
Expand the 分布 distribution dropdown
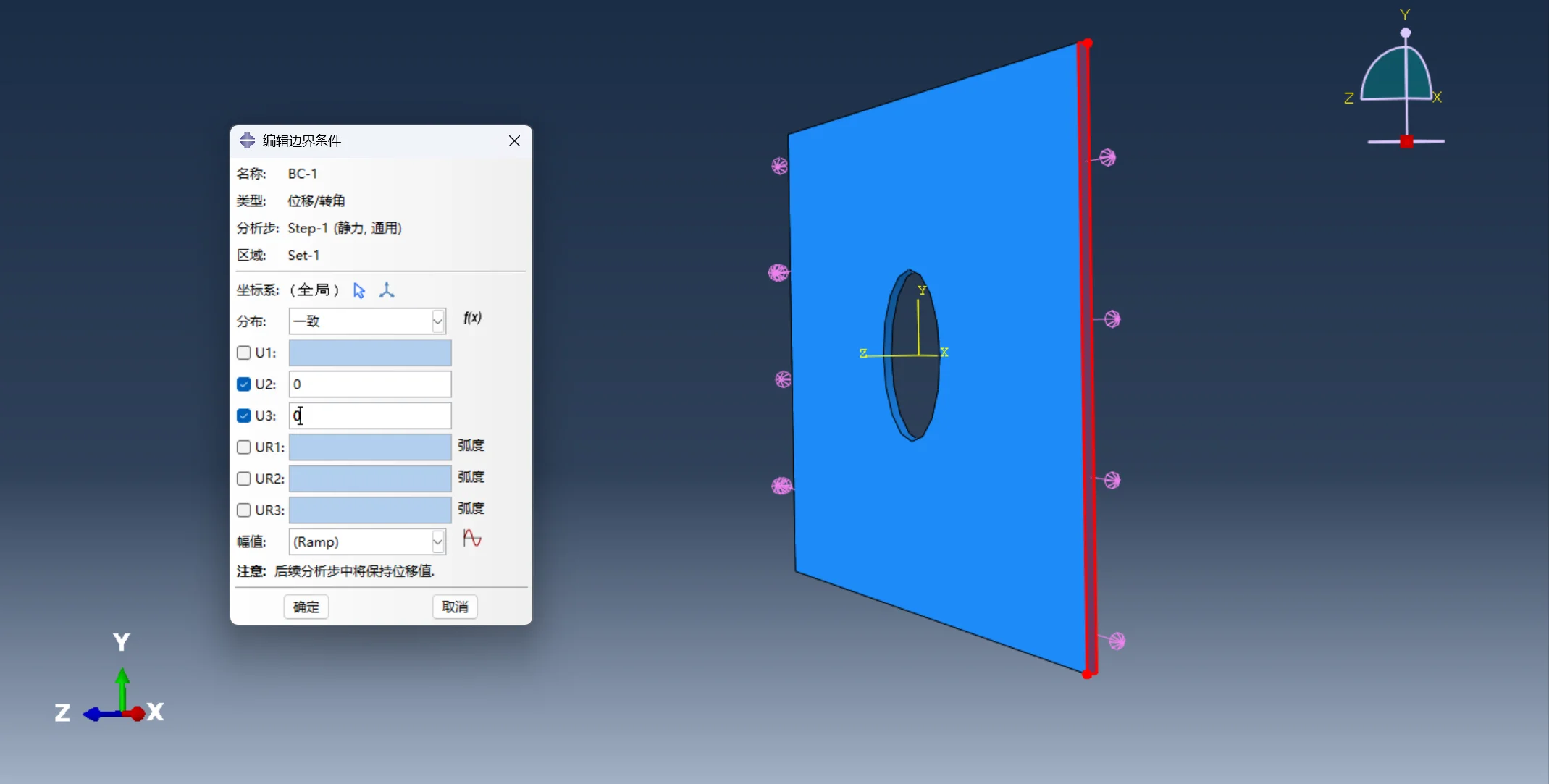[x=437, y=321]
